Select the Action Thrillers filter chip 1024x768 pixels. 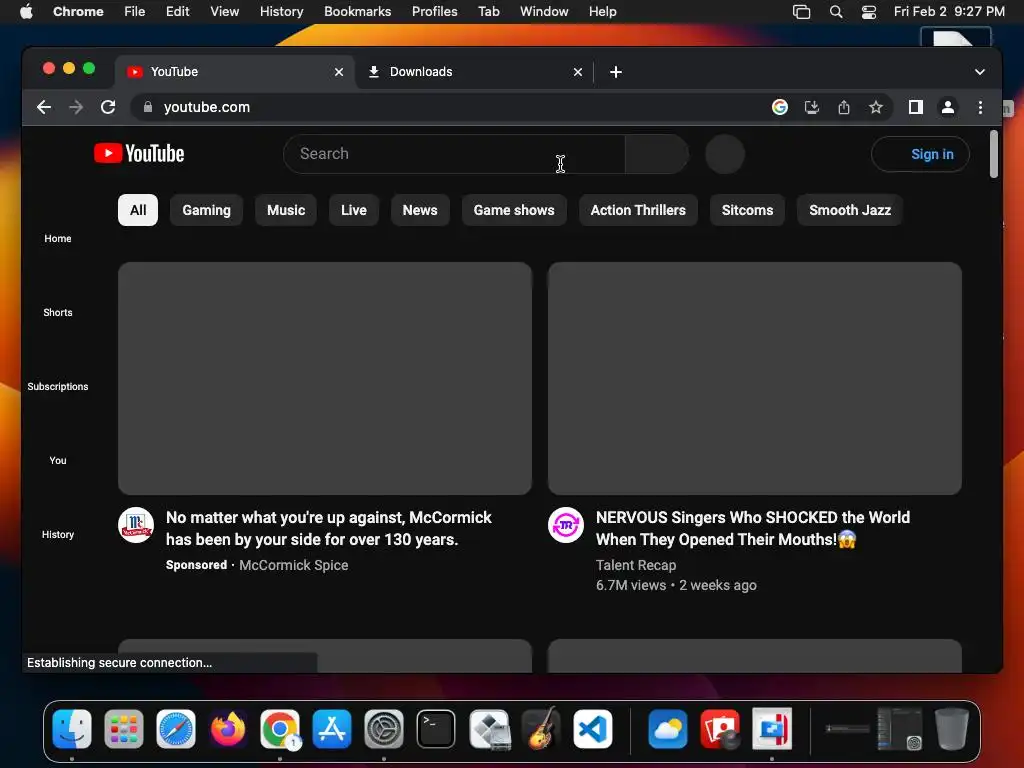pos(638,210)
